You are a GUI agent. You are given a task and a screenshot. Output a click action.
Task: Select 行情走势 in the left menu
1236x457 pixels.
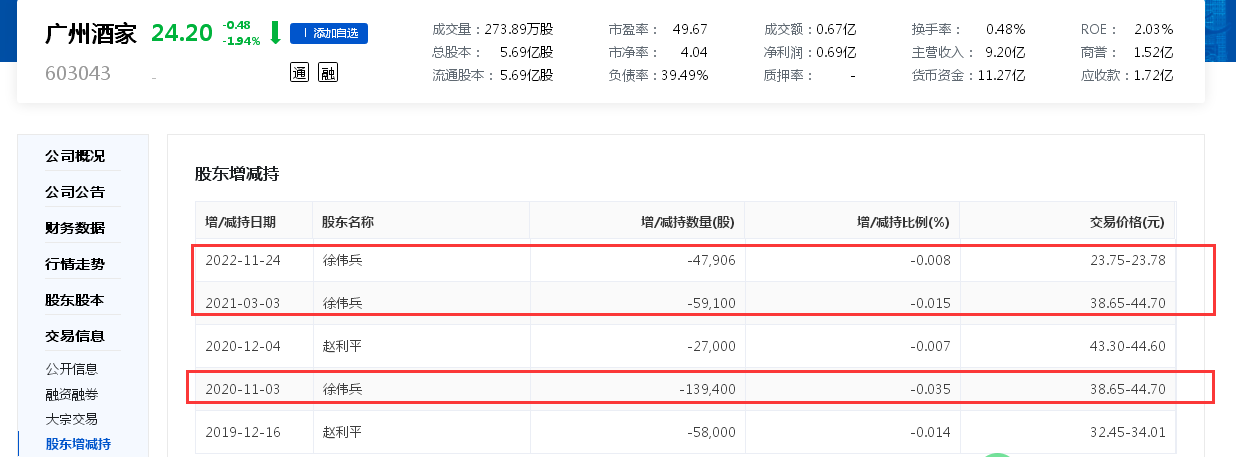pyautogui.click(x=75, y=264)
